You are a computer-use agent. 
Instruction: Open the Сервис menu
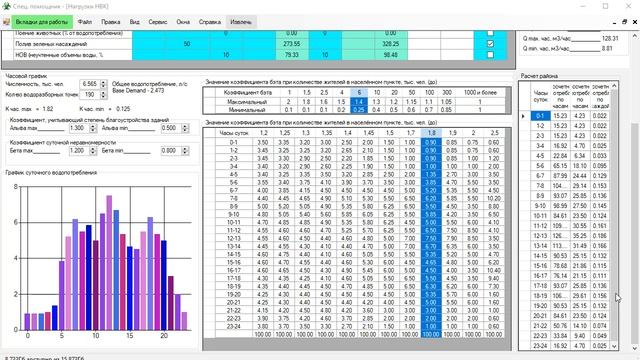click(158, 22)
